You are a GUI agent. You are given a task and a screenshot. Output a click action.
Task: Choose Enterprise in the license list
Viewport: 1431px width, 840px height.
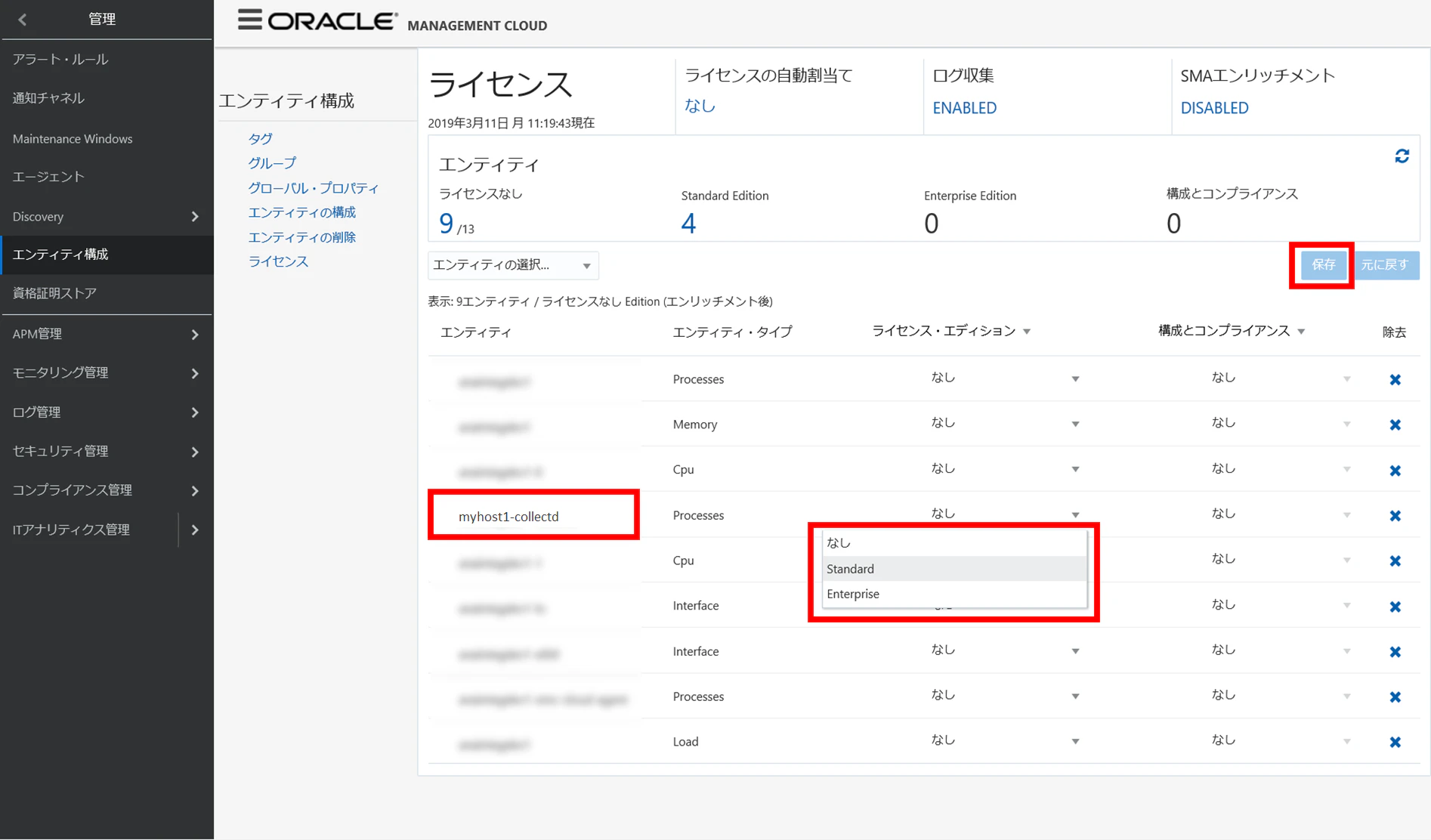tap(954, 594)
